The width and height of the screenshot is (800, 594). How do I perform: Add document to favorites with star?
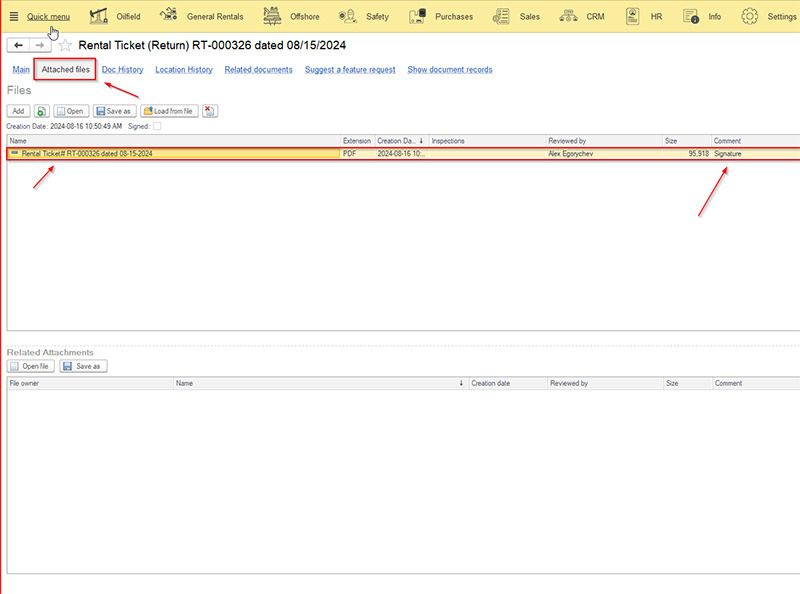65,46
